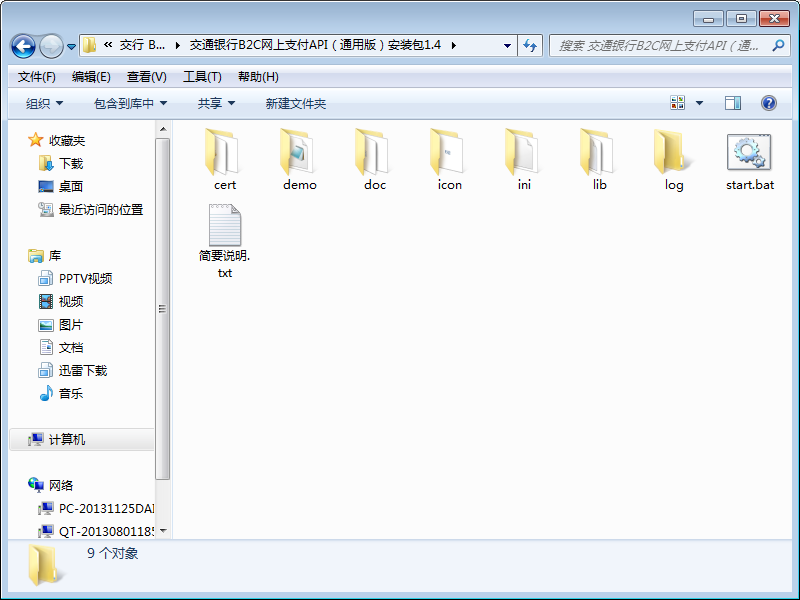Open network computer QT-2013080118
The height and width of the screenshot is (600, 800).
tap(96, 531)
